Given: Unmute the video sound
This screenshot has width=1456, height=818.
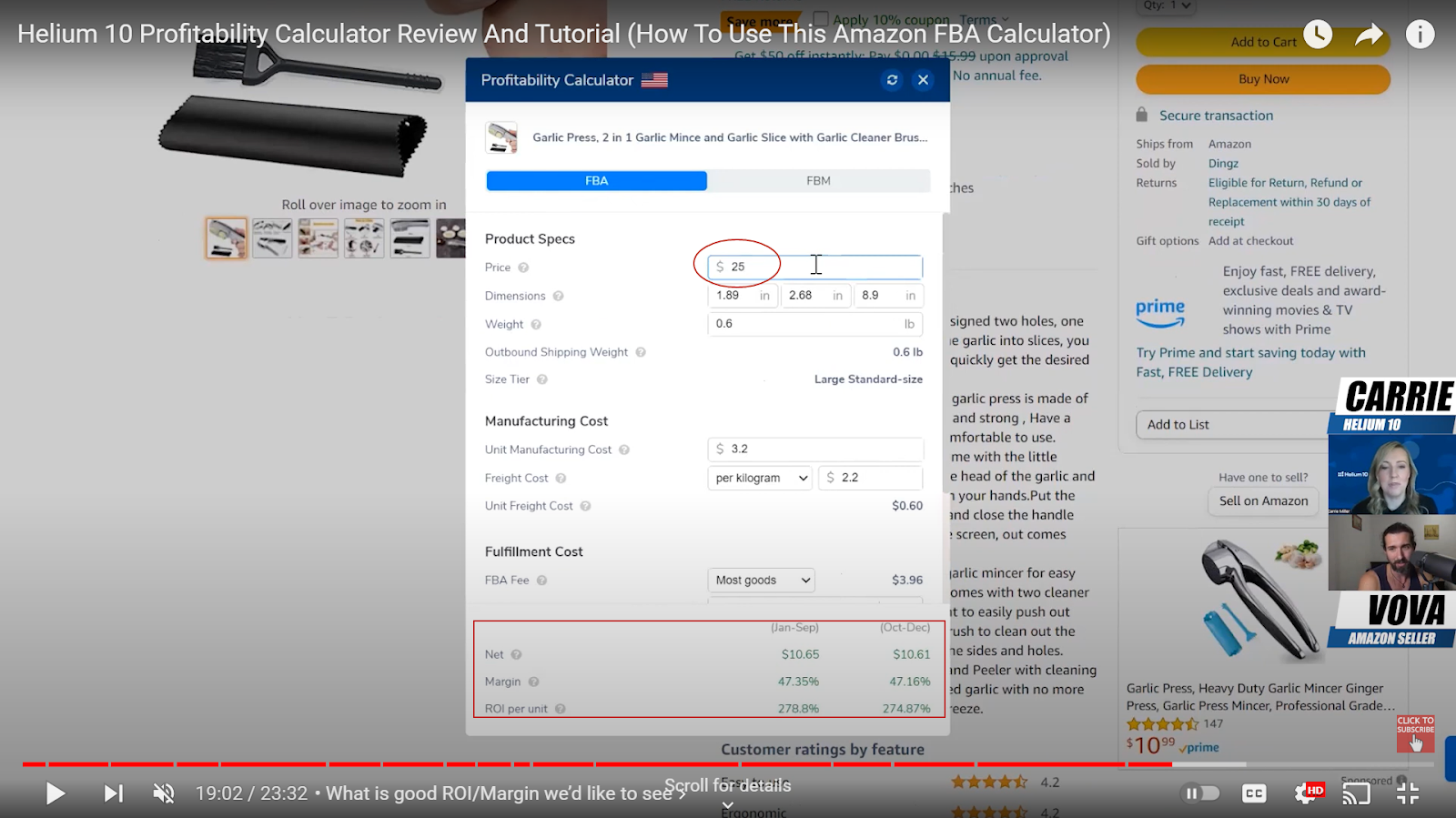Looking at the screenshot, I should 164,793.
